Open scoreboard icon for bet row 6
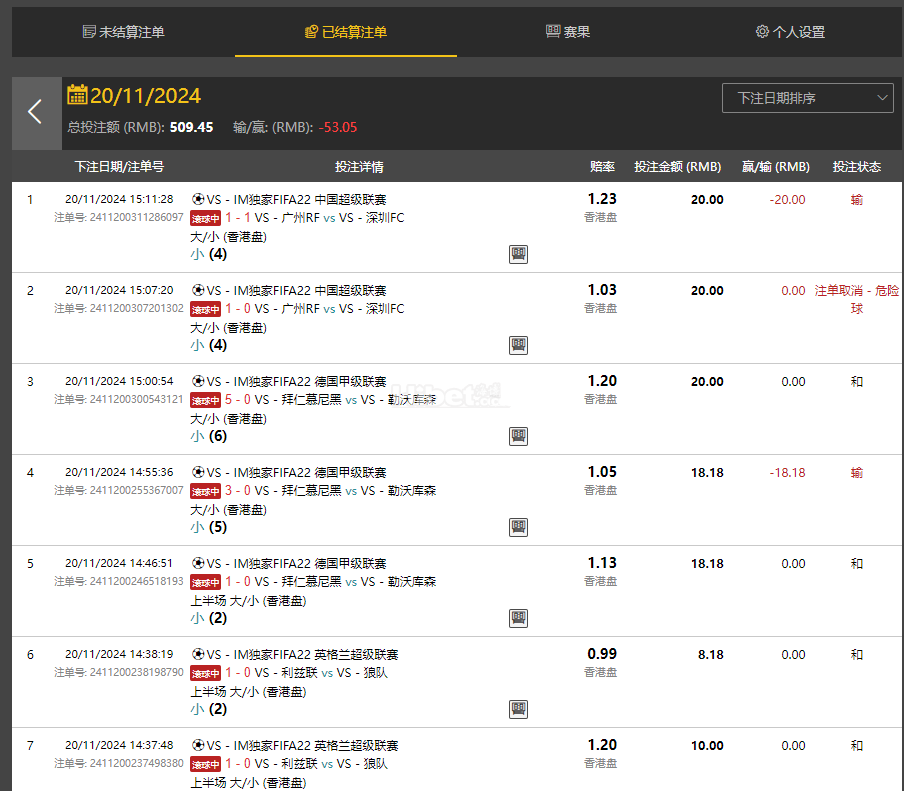This screenshot has width=904, height=791. coord(518,709)
